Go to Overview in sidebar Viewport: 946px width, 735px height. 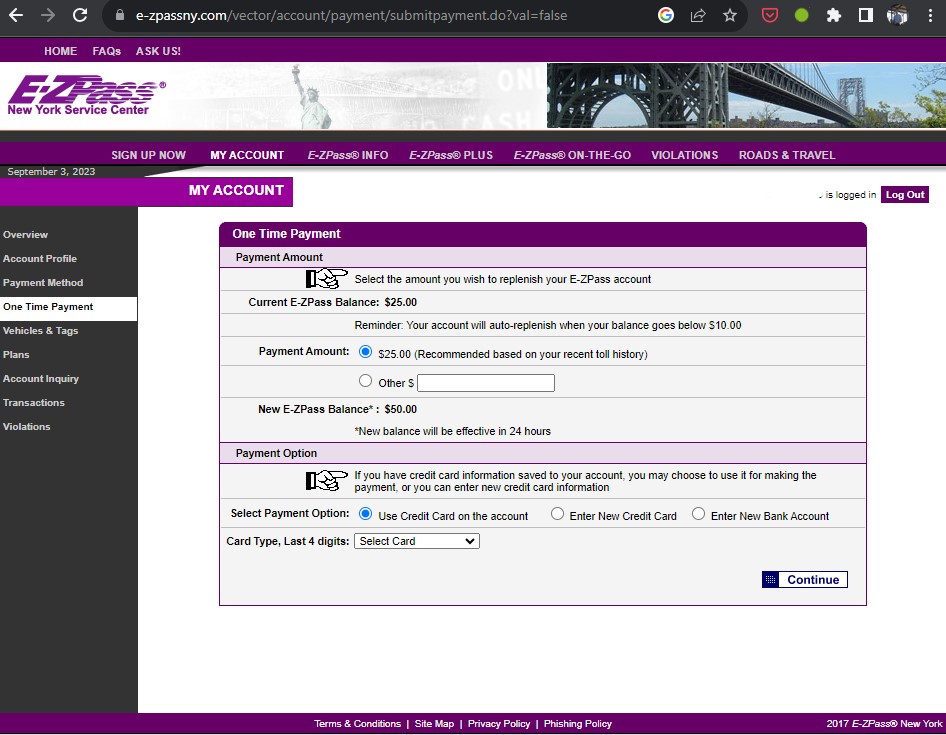tap(25, 235)
